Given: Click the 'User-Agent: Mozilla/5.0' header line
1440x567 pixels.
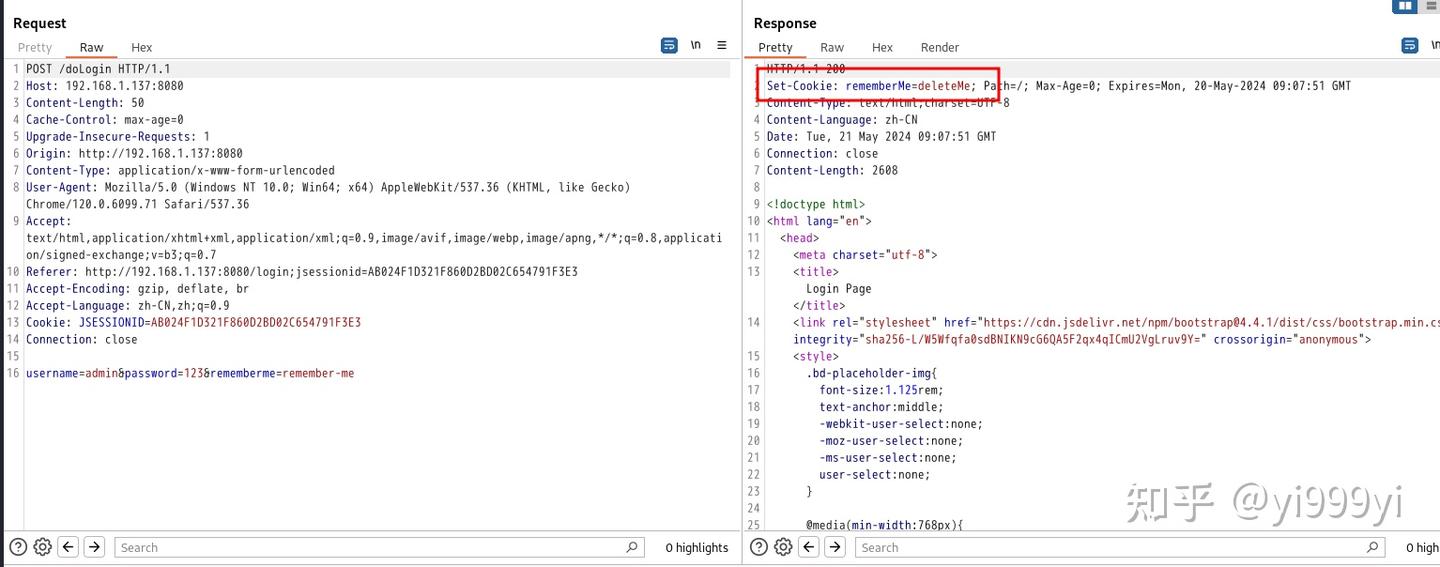Looking at the screenshot, I should point(328,188).
